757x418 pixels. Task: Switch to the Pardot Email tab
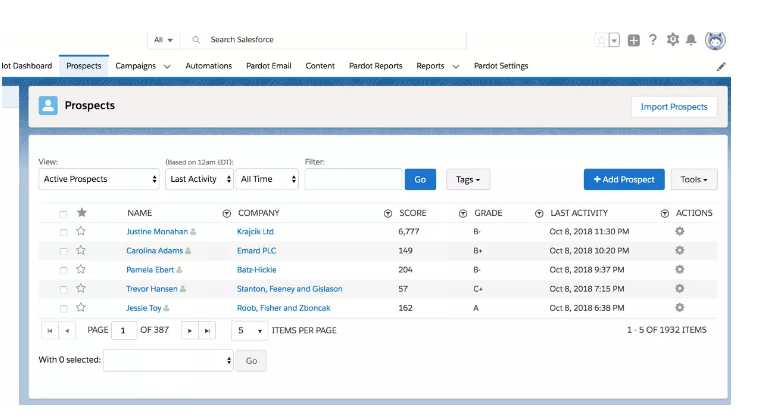coord(268,66)
